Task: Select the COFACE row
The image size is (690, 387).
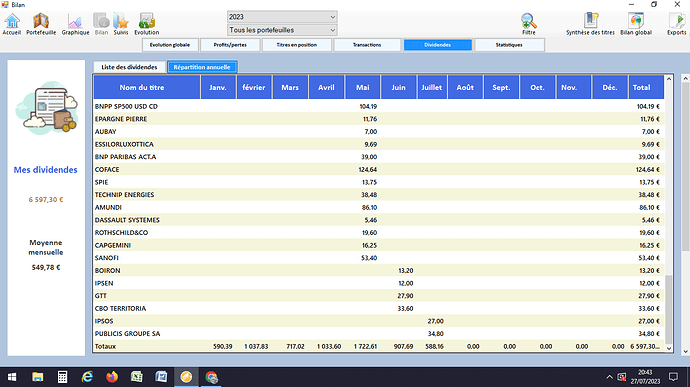Action: tap(378, 170)
